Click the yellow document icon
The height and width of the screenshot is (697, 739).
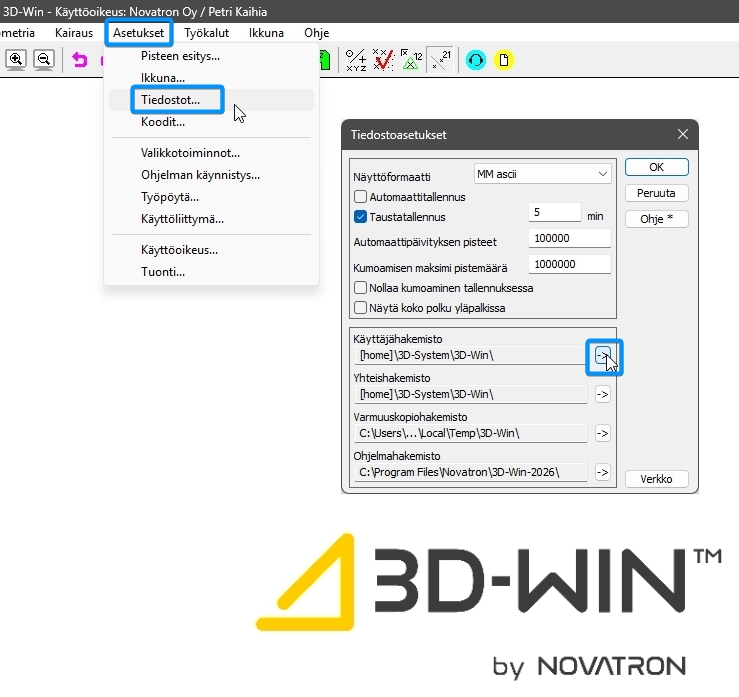(504, 60)
